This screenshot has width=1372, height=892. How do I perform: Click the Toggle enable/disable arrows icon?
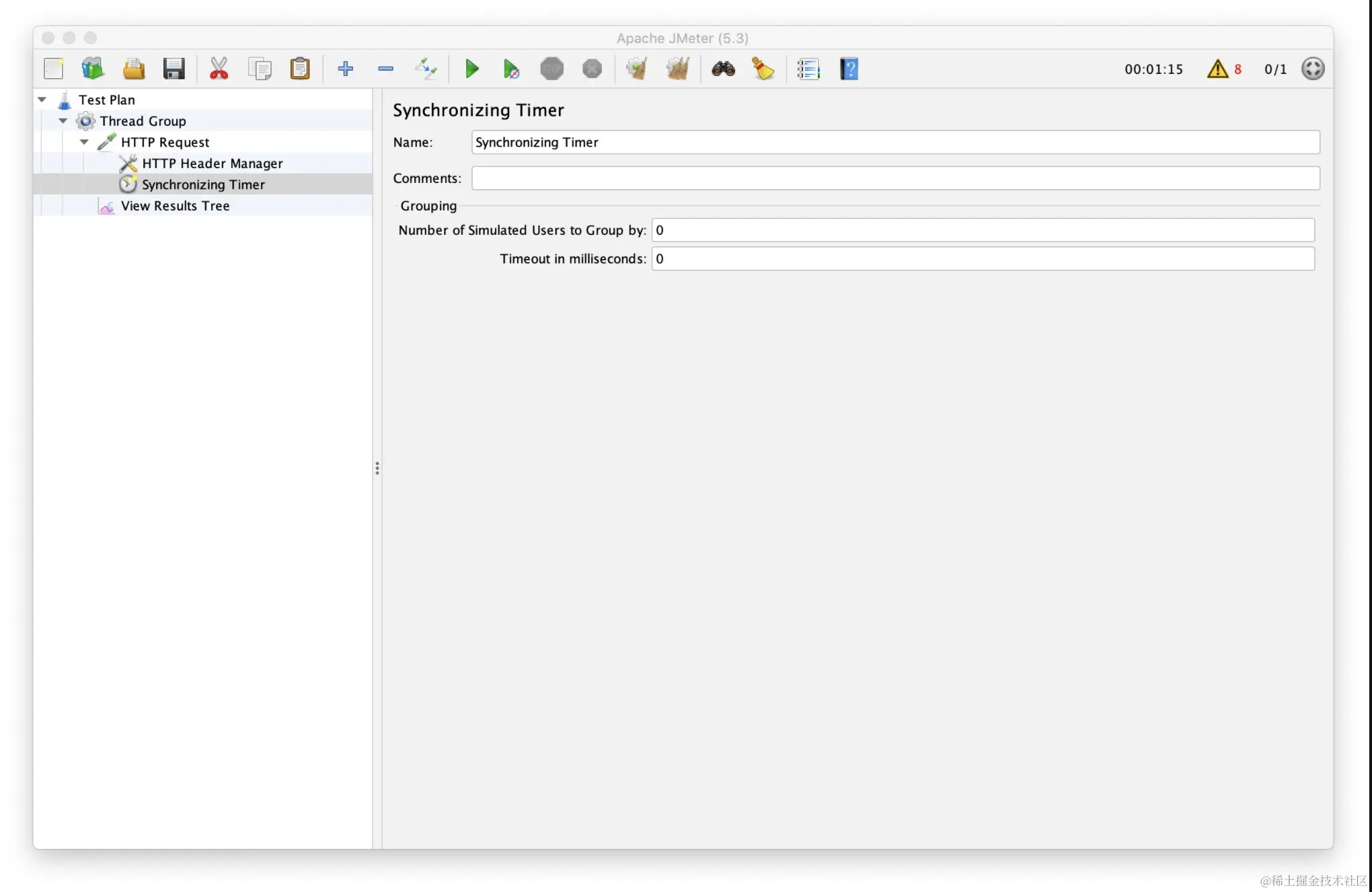[x=426, y=69]
